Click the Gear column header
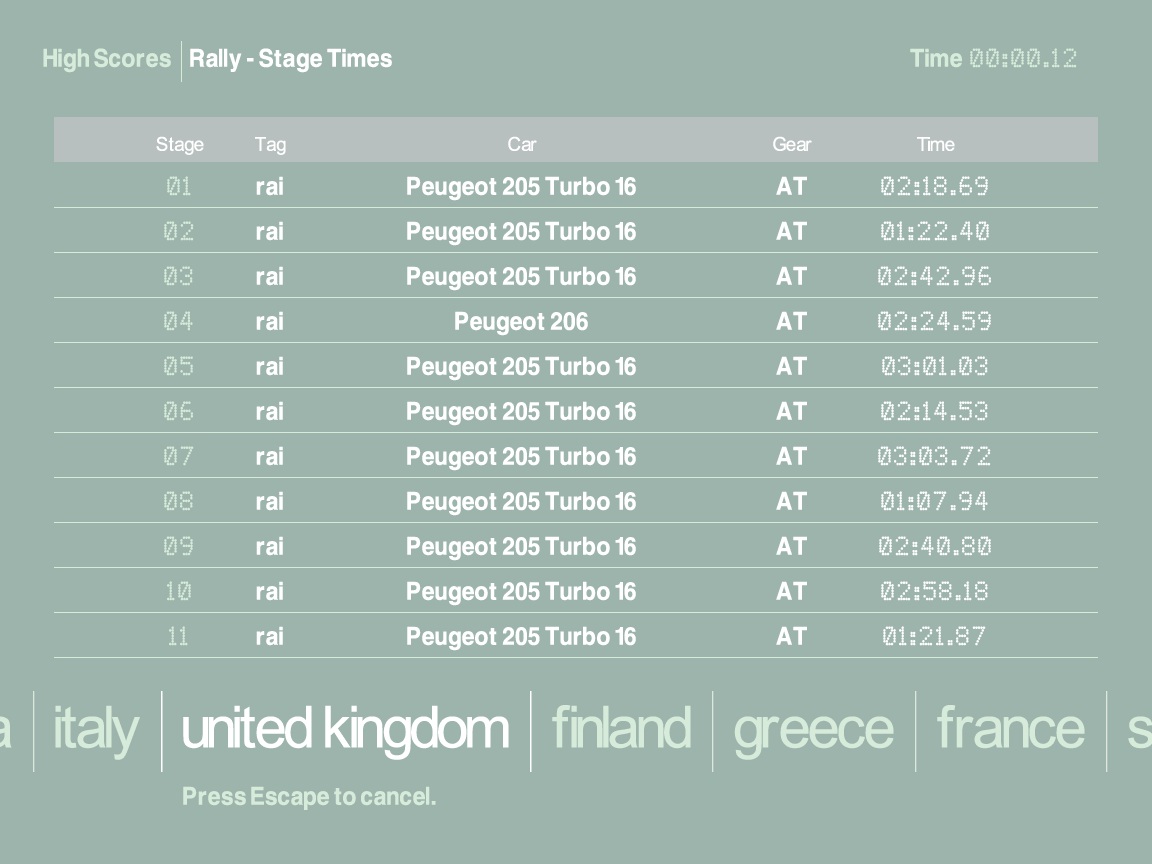 coord(791,144)
